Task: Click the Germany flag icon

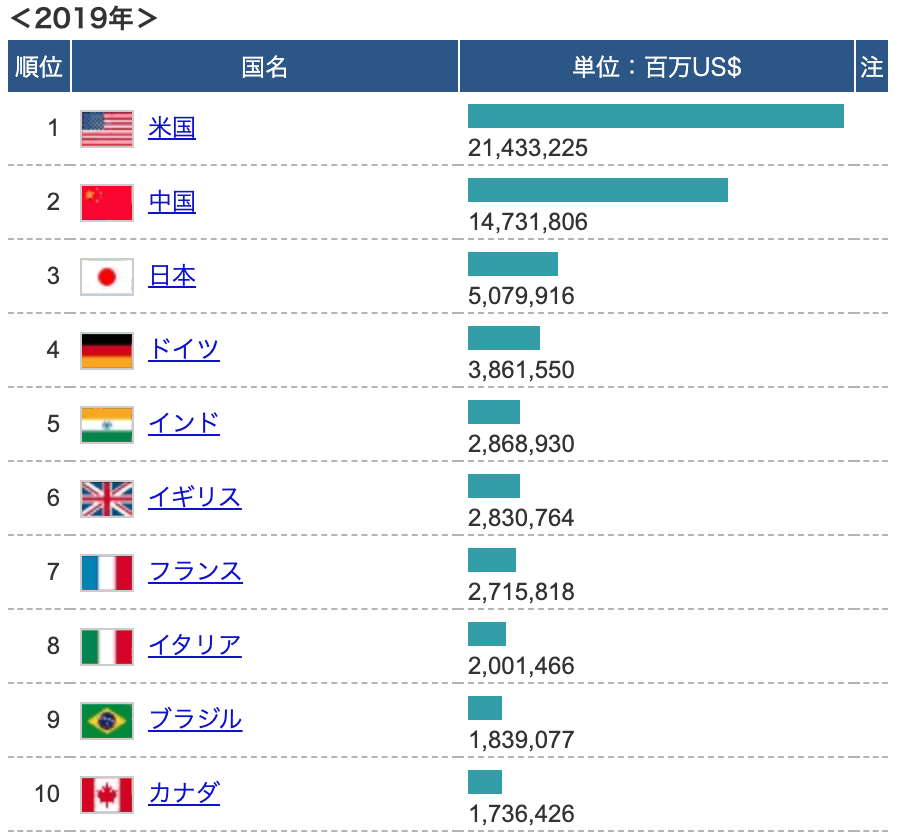Action: coord(106,351)
